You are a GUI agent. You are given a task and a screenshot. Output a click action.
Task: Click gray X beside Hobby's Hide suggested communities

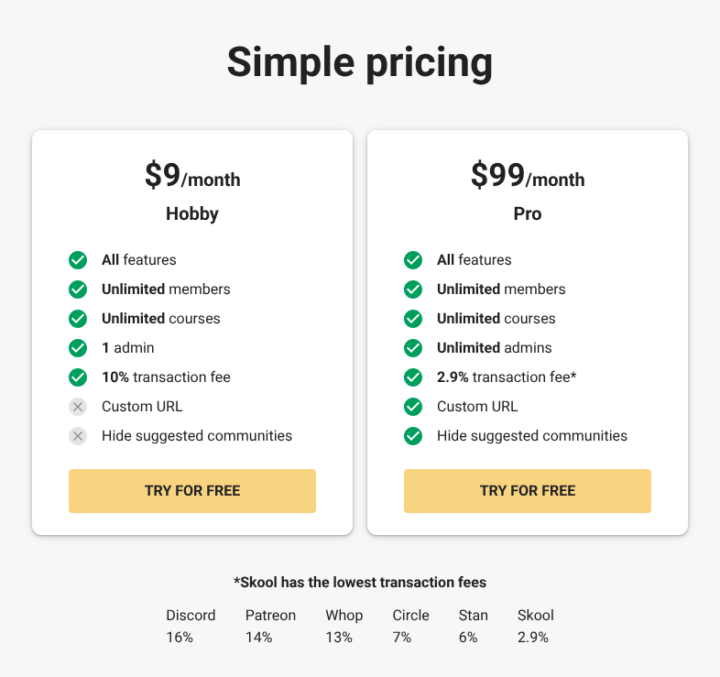(78, 436)
